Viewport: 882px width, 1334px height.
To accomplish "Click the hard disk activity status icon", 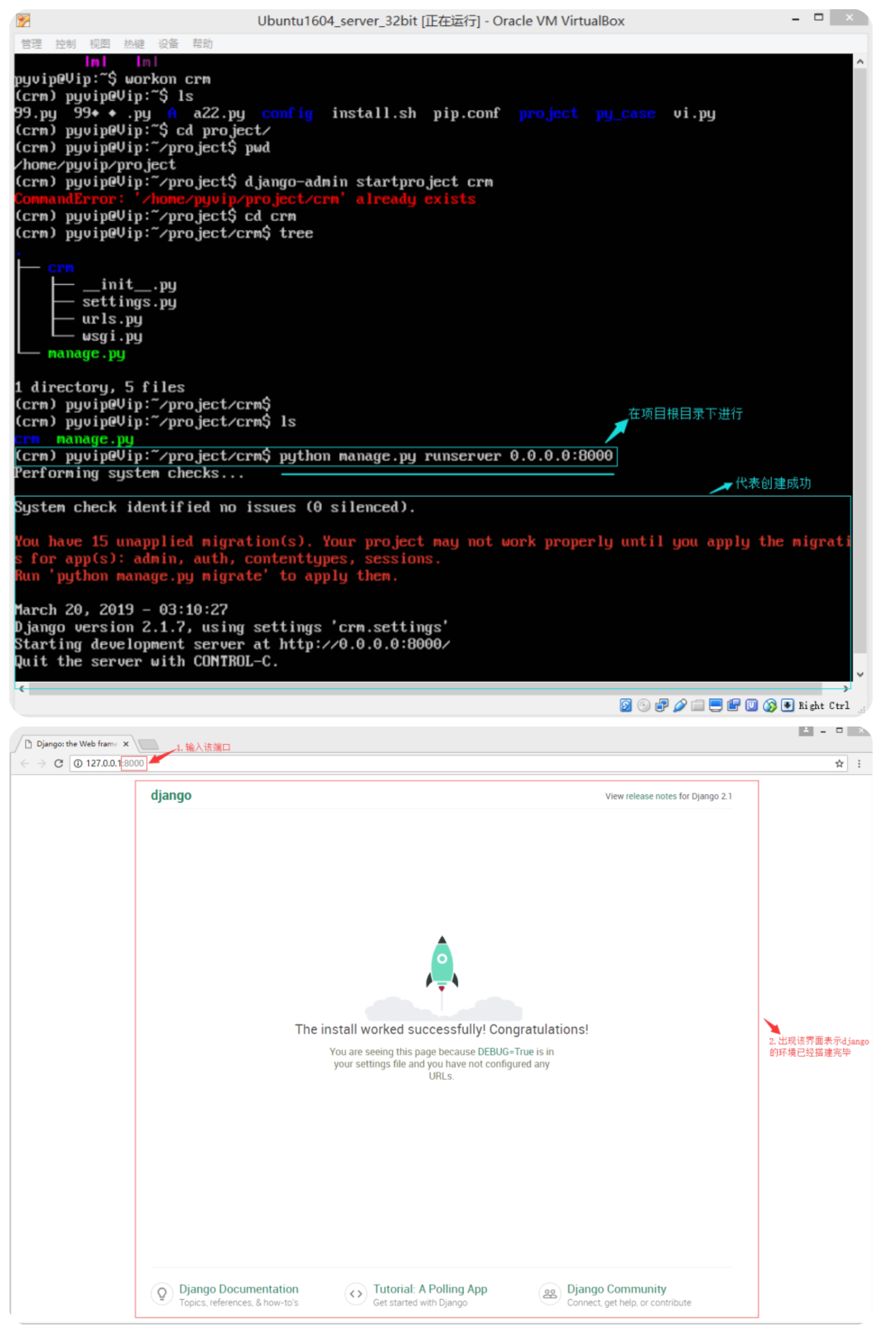I will tap(626, 705).
